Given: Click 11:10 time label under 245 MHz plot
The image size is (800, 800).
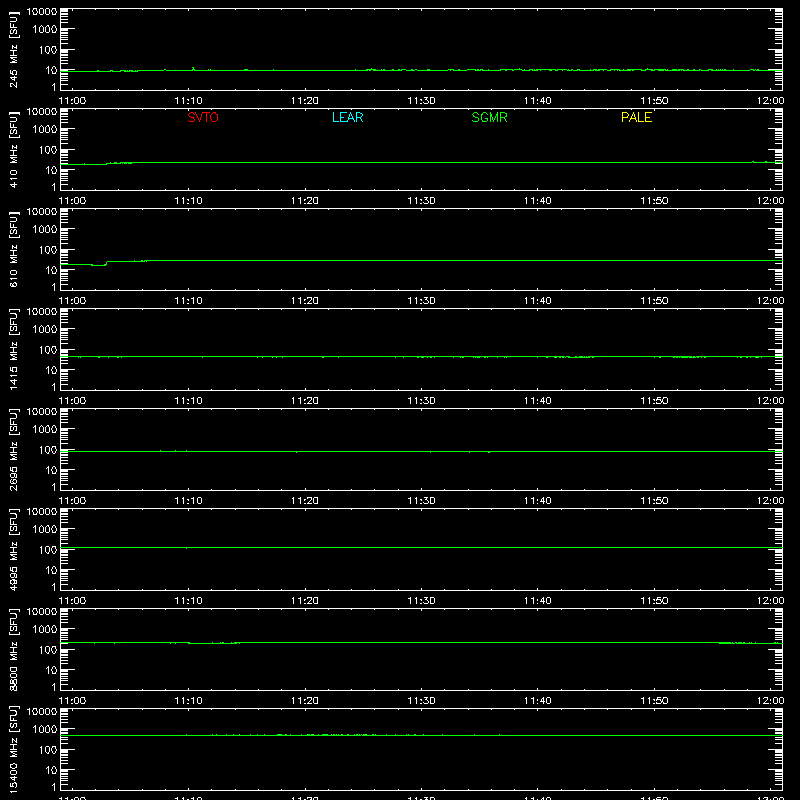Looking at the screenshot, I should coord(188,101).
